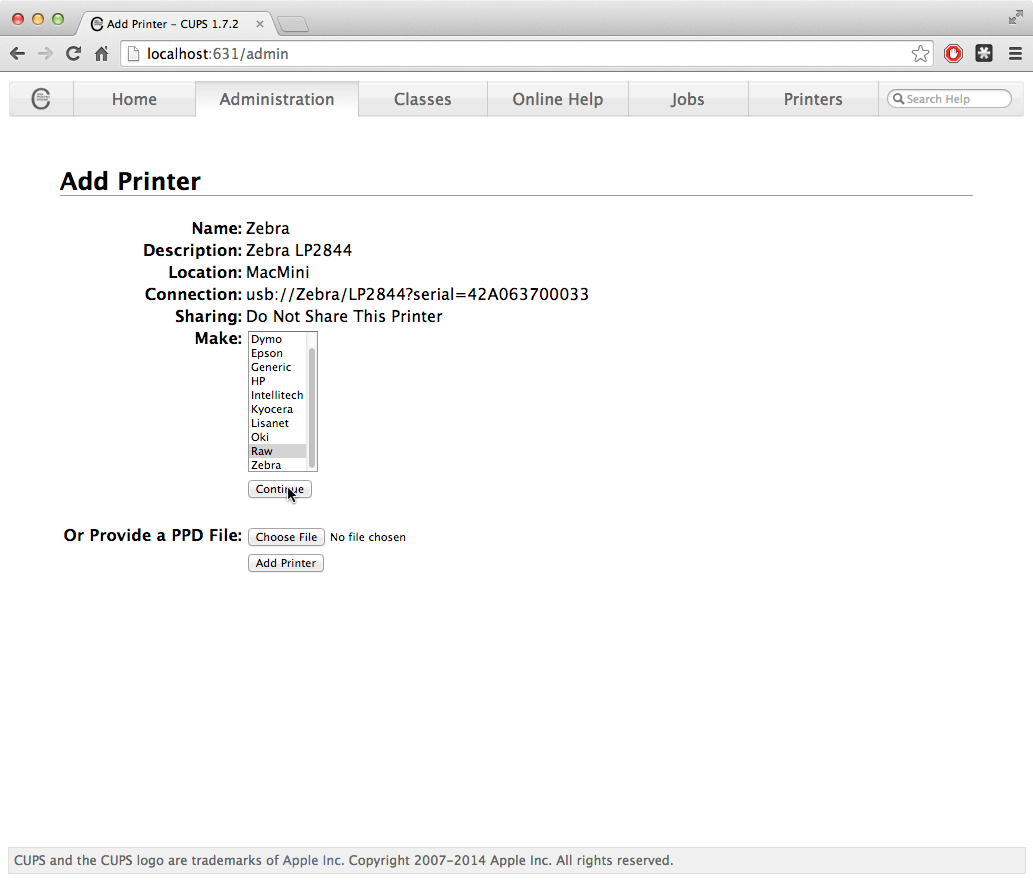The image size is (1033, 882).
Task: Minimize the browser window with yellow button
Action: [38, 19]
